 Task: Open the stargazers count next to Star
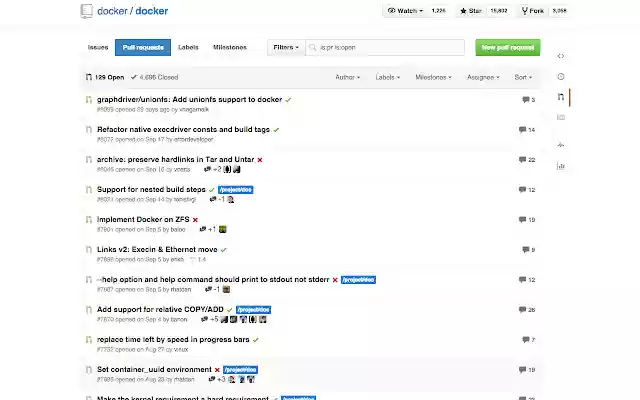pos(499,11)
